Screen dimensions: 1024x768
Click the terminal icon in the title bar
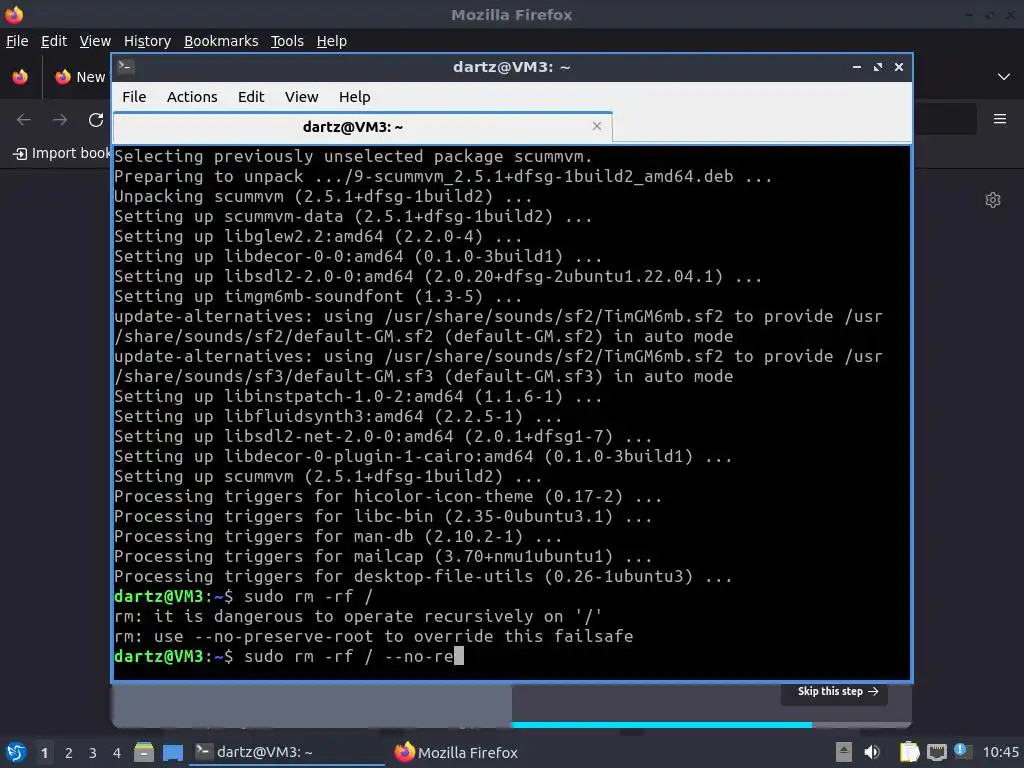[126, 67]
